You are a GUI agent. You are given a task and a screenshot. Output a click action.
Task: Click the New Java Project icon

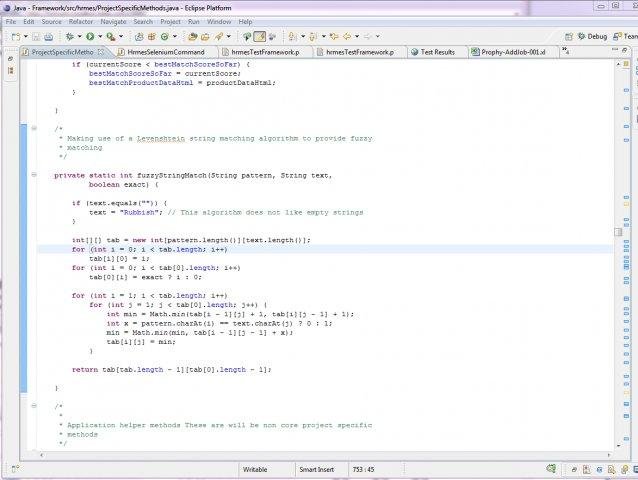[x=139, y=37]
